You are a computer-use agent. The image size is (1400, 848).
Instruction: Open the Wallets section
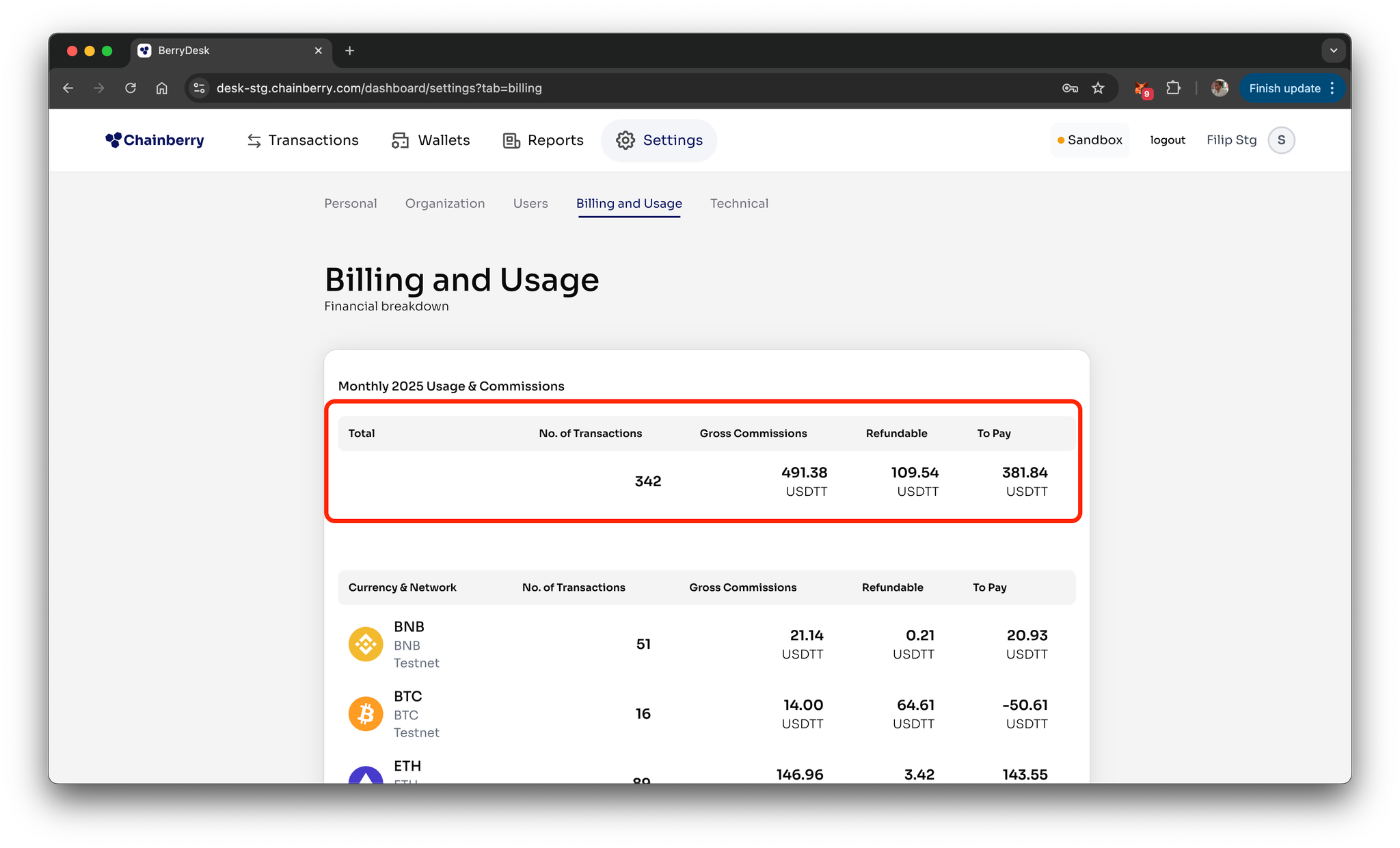pos(431,140)
